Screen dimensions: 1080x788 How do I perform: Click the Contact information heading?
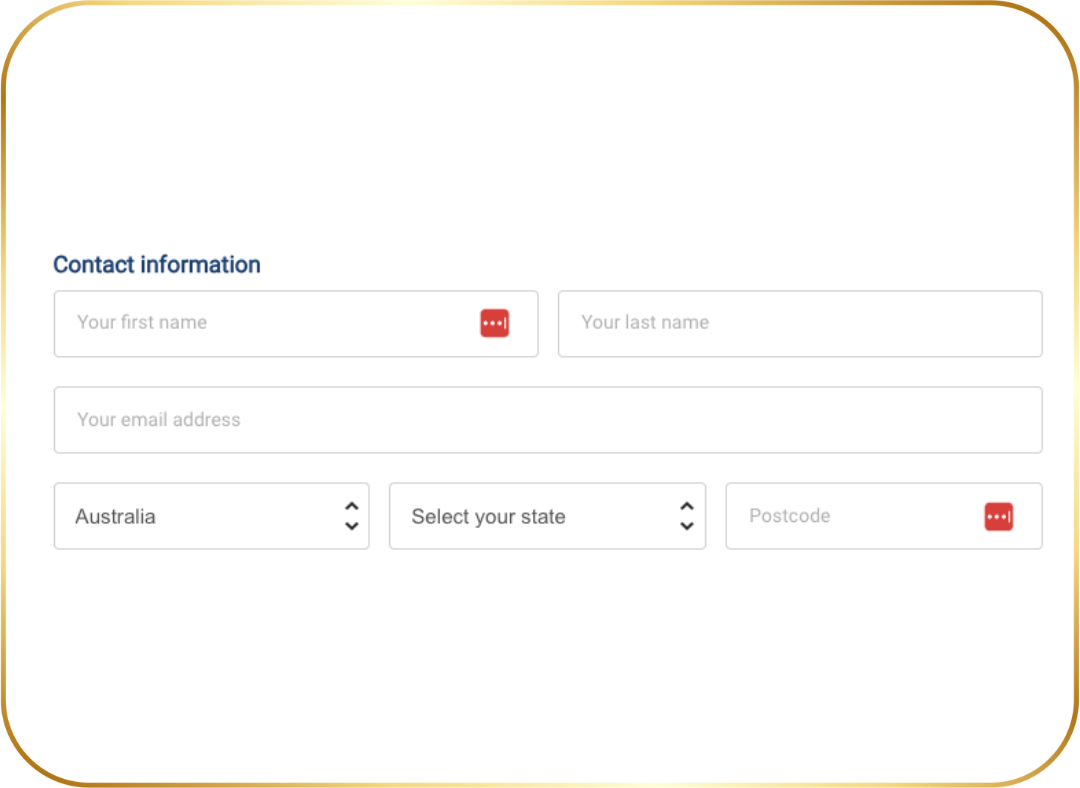click(x=157, y=265)
